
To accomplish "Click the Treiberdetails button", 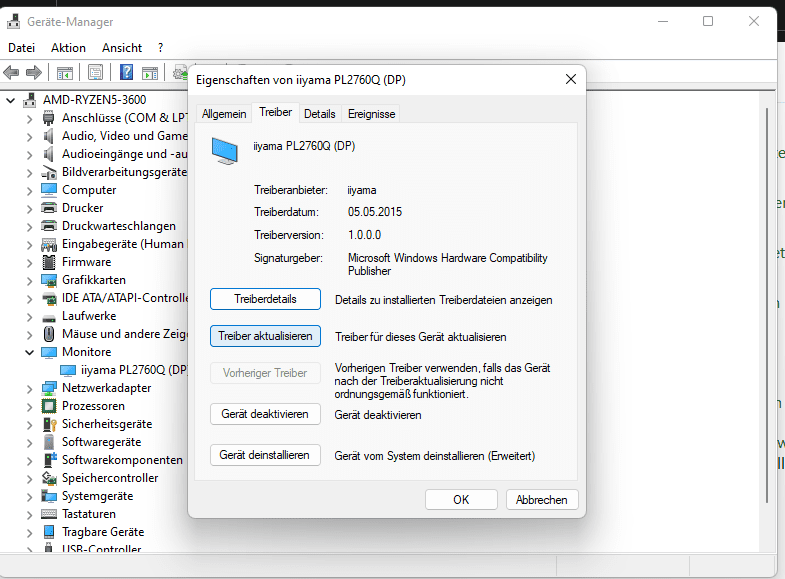I will point(265,299).
